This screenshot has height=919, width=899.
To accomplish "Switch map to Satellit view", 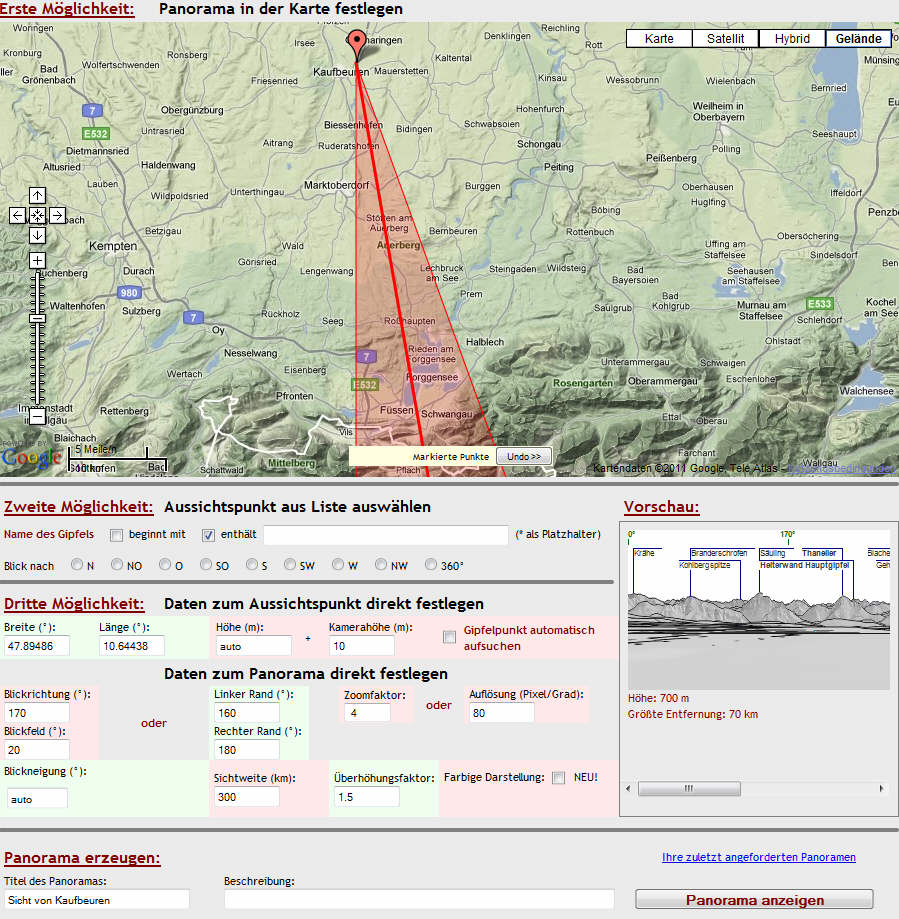I will [725, 39].
